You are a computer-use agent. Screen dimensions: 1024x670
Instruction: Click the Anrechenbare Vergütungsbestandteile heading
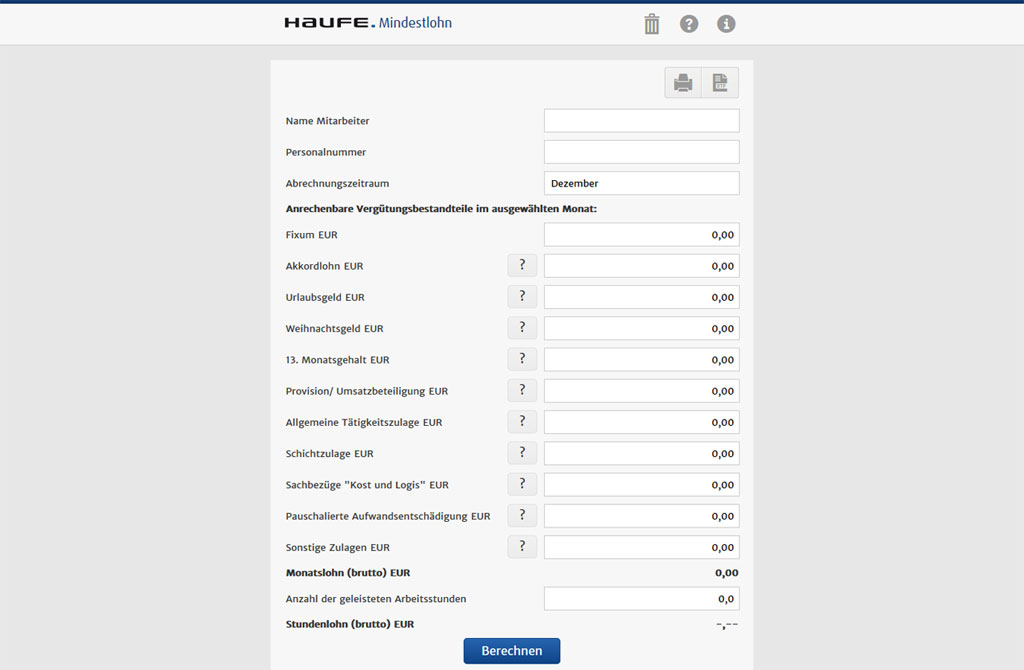(441, 209)
